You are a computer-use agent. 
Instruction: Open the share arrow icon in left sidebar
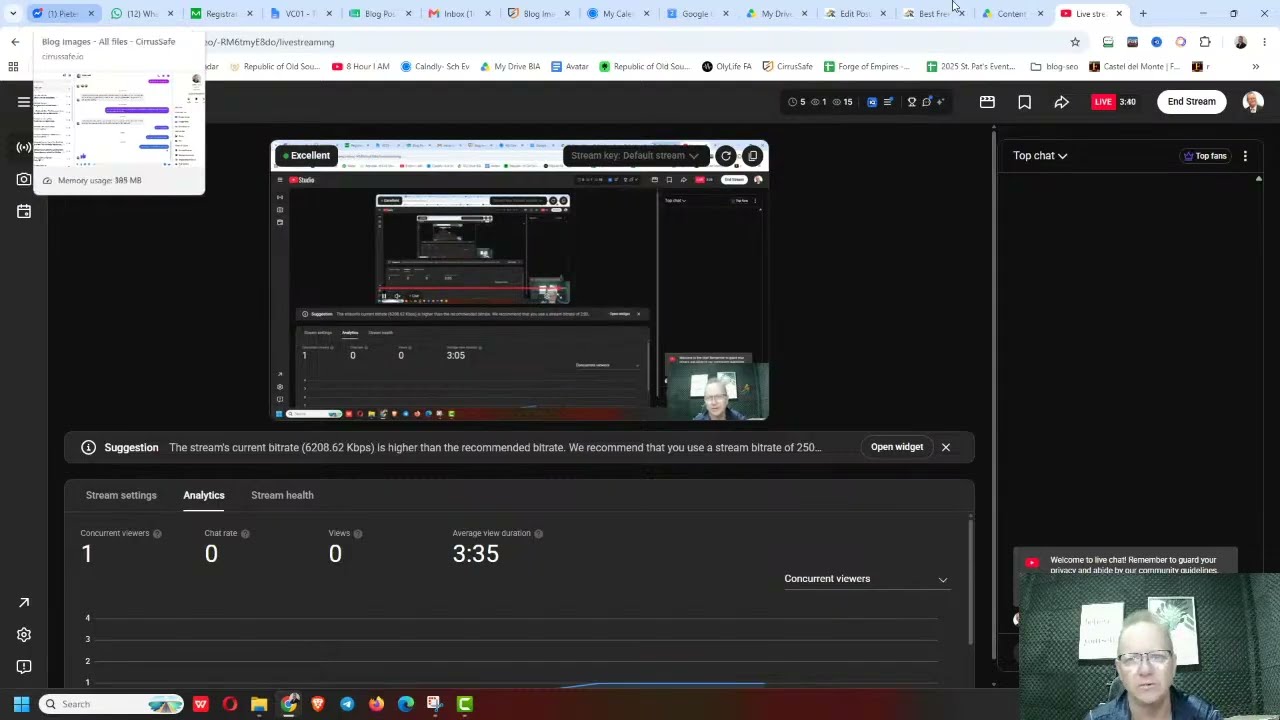point(24,602)
